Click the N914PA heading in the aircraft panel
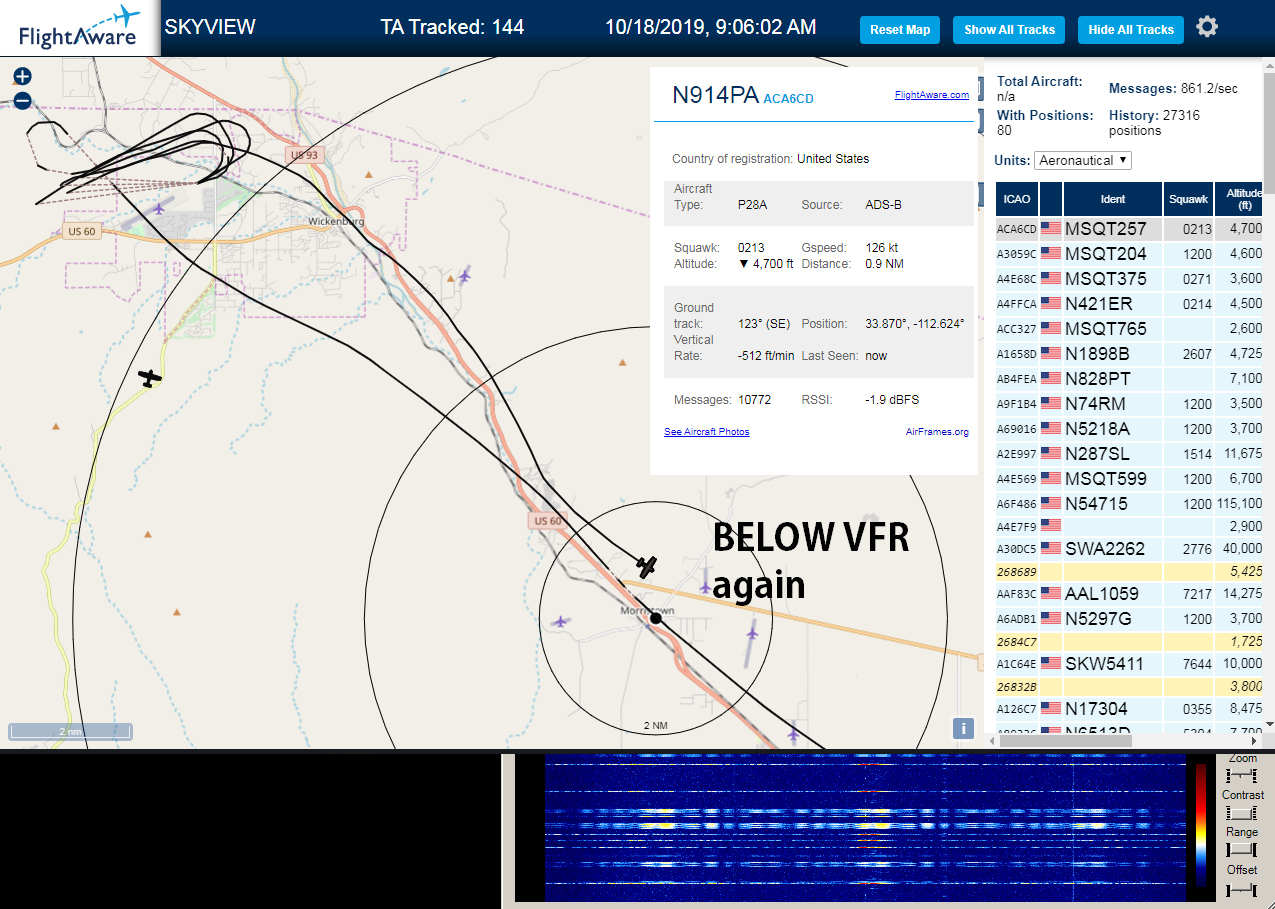1275x909 pixels. pyautogui.click(x=715, y=96)
